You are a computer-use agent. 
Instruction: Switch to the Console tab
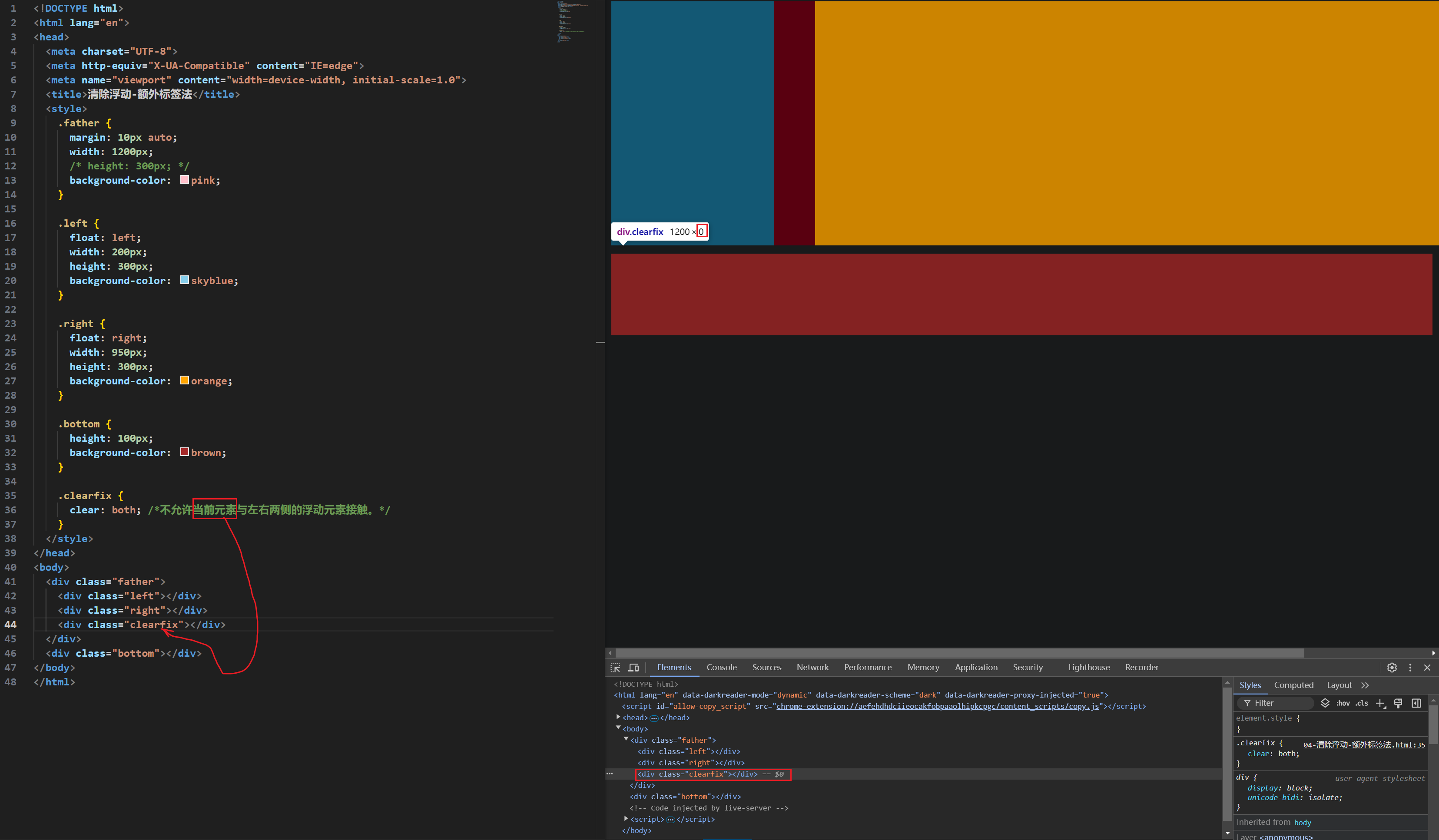click(x=721, y=668)
